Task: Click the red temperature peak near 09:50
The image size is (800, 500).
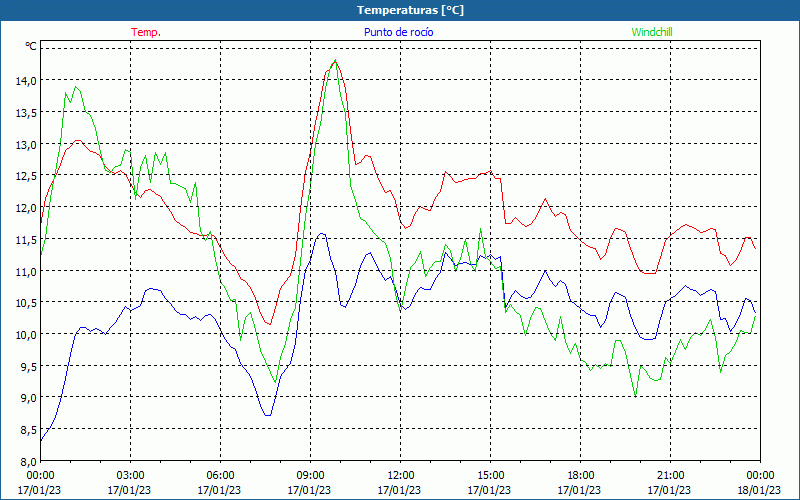Action: coord(334,62)
